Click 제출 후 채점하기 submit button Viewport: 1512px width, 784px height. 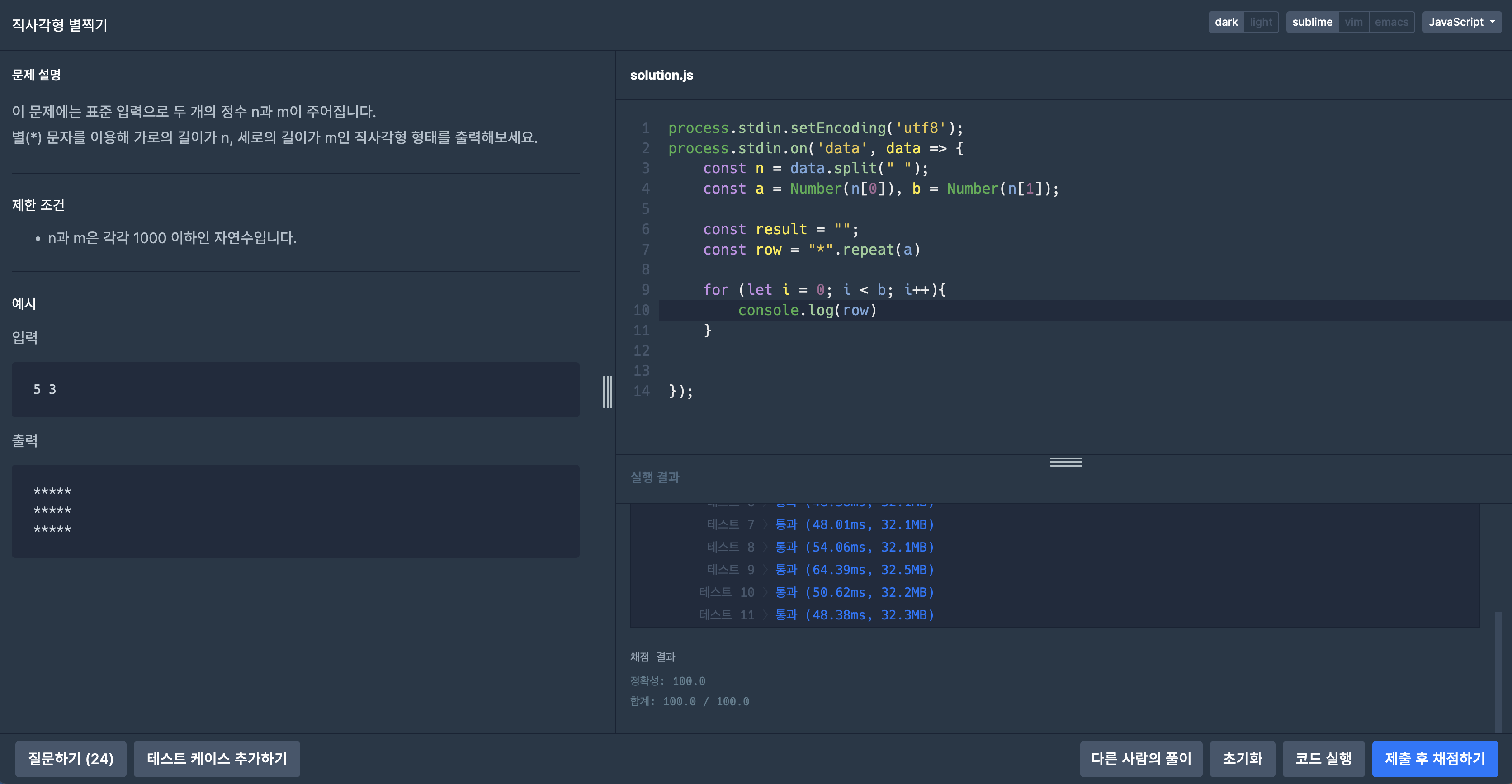pyautogui.click(x=1435, y=759)
